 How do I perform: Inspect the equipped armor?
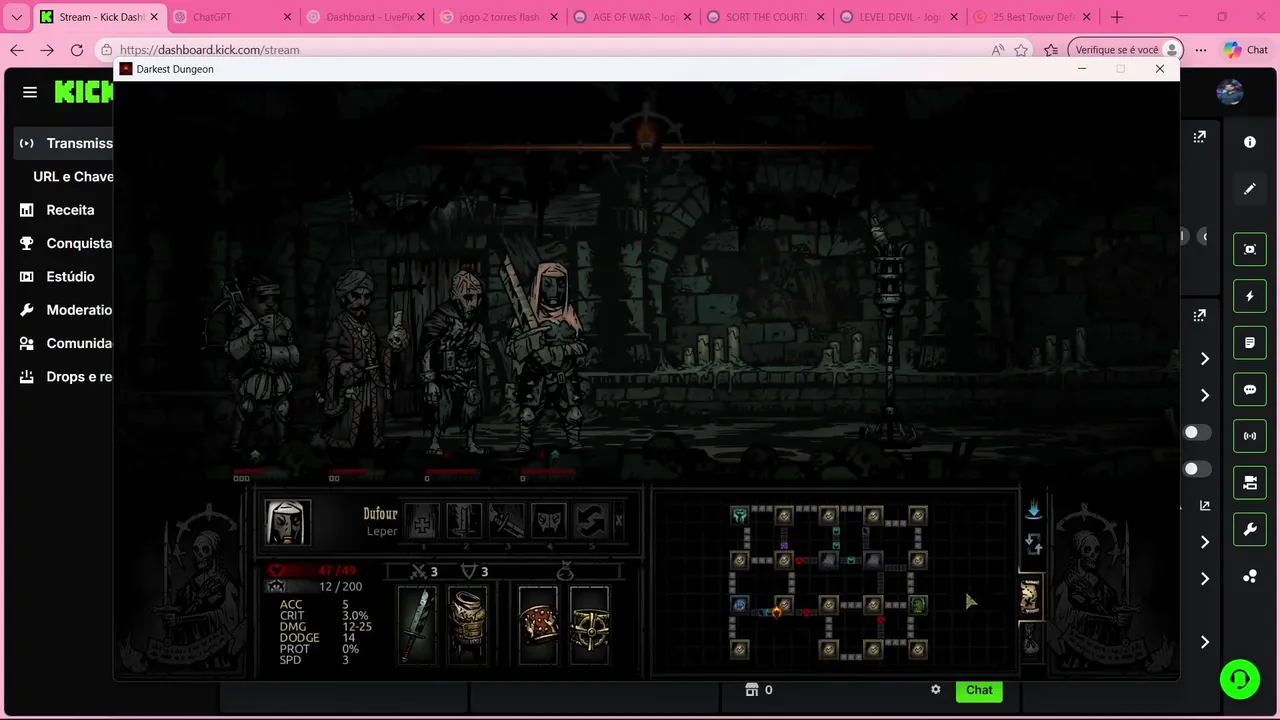click(467, 625)
